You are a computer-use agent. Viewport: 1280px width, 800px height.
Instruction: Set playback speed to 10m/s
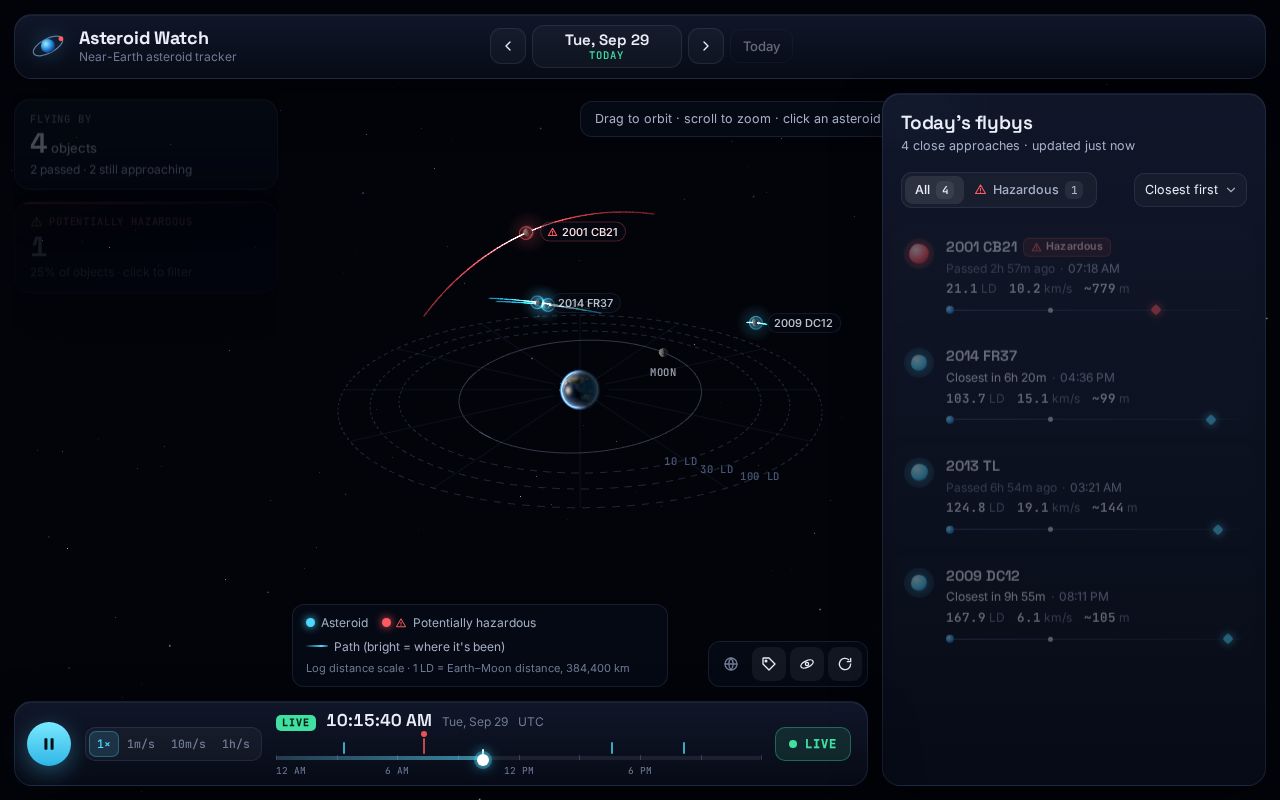[188, 744]
